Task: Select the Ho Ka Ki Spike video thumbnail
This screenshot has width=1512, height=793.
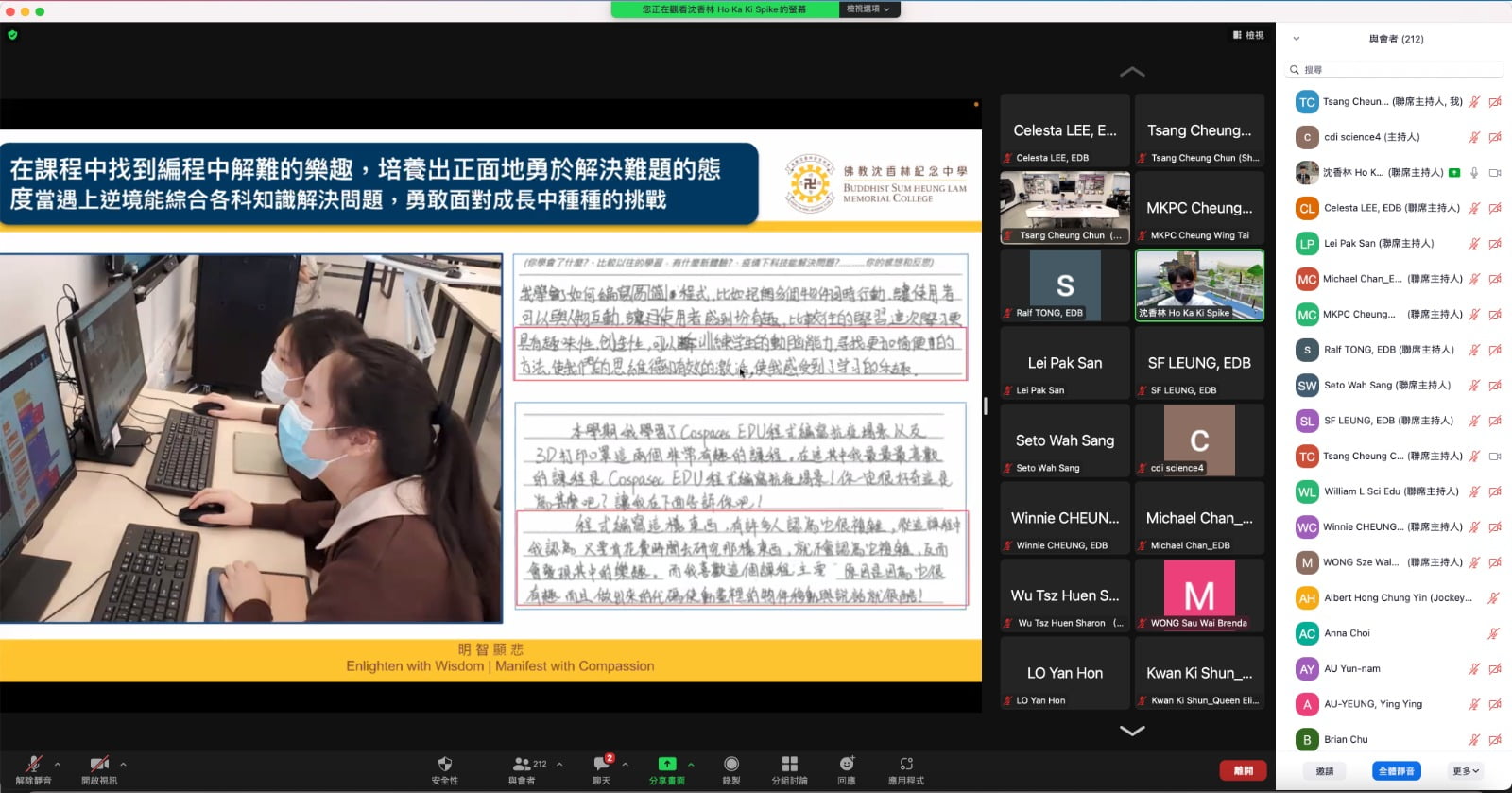Action: click(x=1199, y=284)
